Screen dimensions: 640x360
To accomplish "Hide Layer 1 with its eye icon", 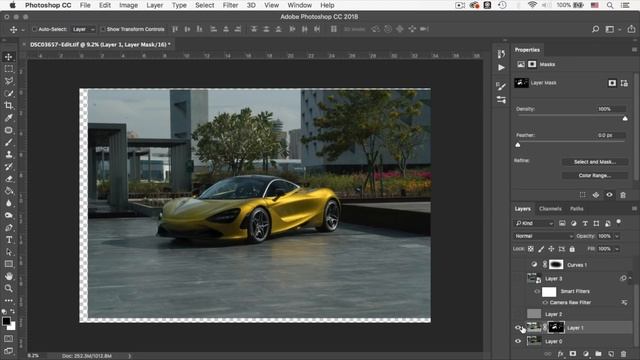I will [518, 328].
